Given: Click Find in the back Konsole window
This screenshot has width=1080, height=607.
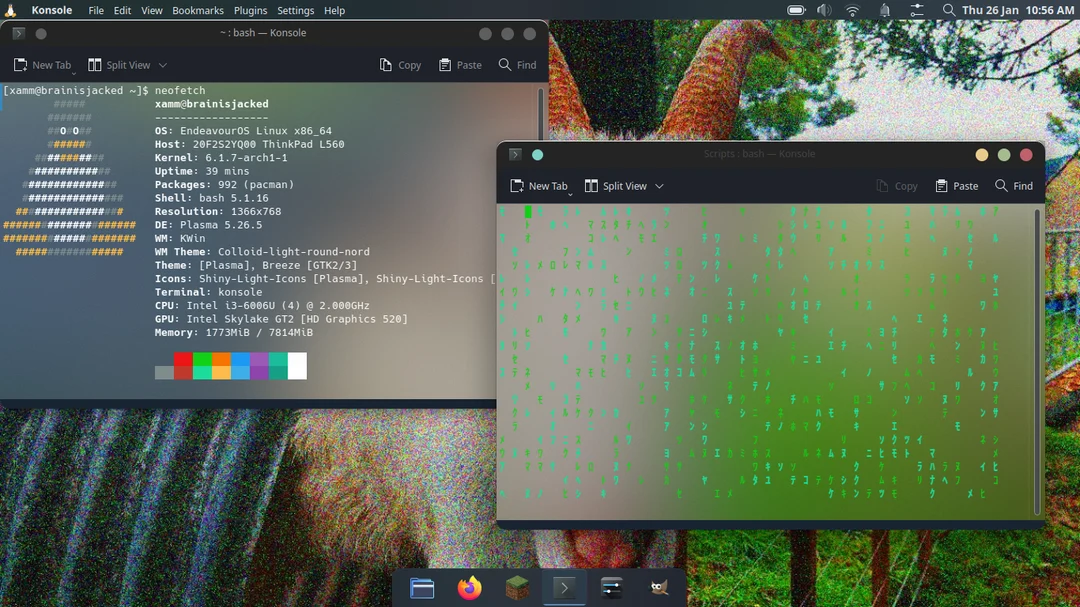Looking at the screenshot, I should tap(517, 64).
